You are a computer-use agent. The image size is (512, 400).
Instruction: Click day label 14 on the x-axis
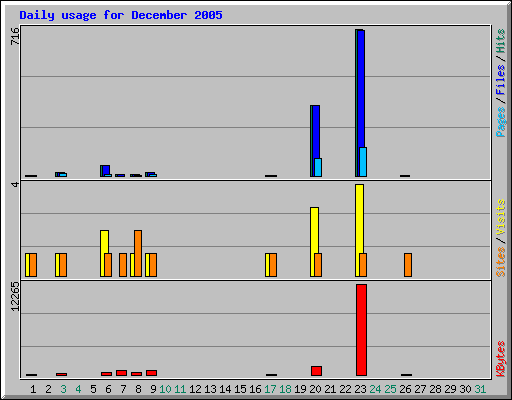225,389
